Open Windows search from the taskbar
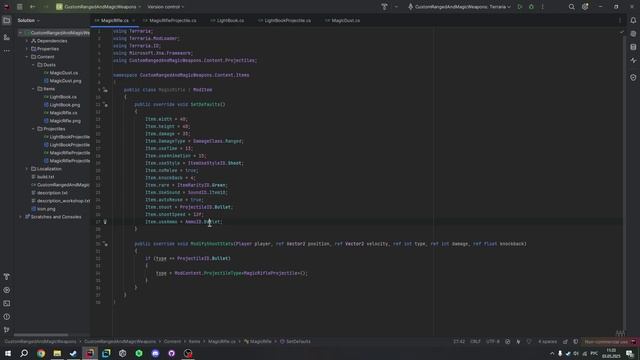Screen dimensions: 640x360 click(24, 353)
